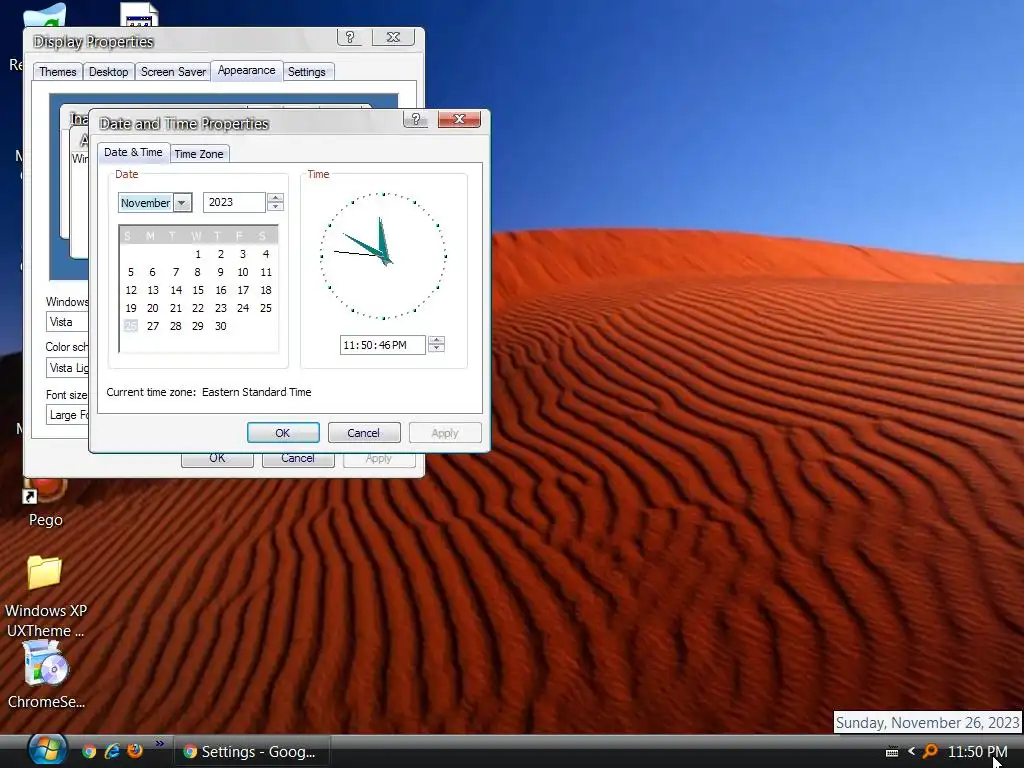Select highlighted day 26 in the calendar
The image size is (1024, 768).
[x=131, y=326]
